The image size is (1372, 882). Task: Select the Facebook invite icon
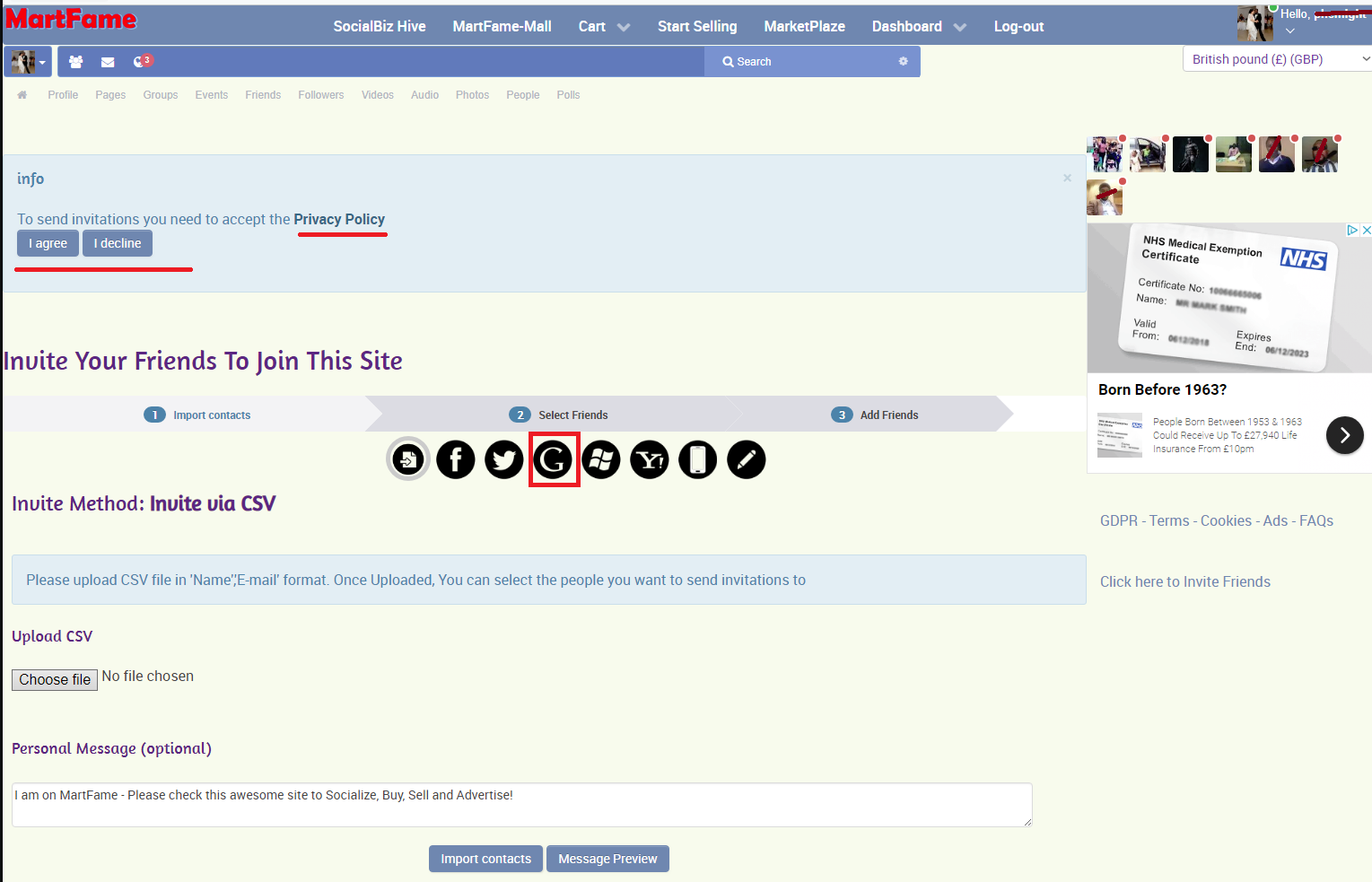(456, 458)
